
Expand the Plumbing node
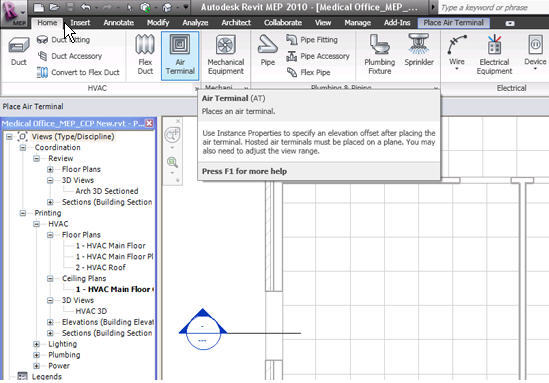click(37, 355)
